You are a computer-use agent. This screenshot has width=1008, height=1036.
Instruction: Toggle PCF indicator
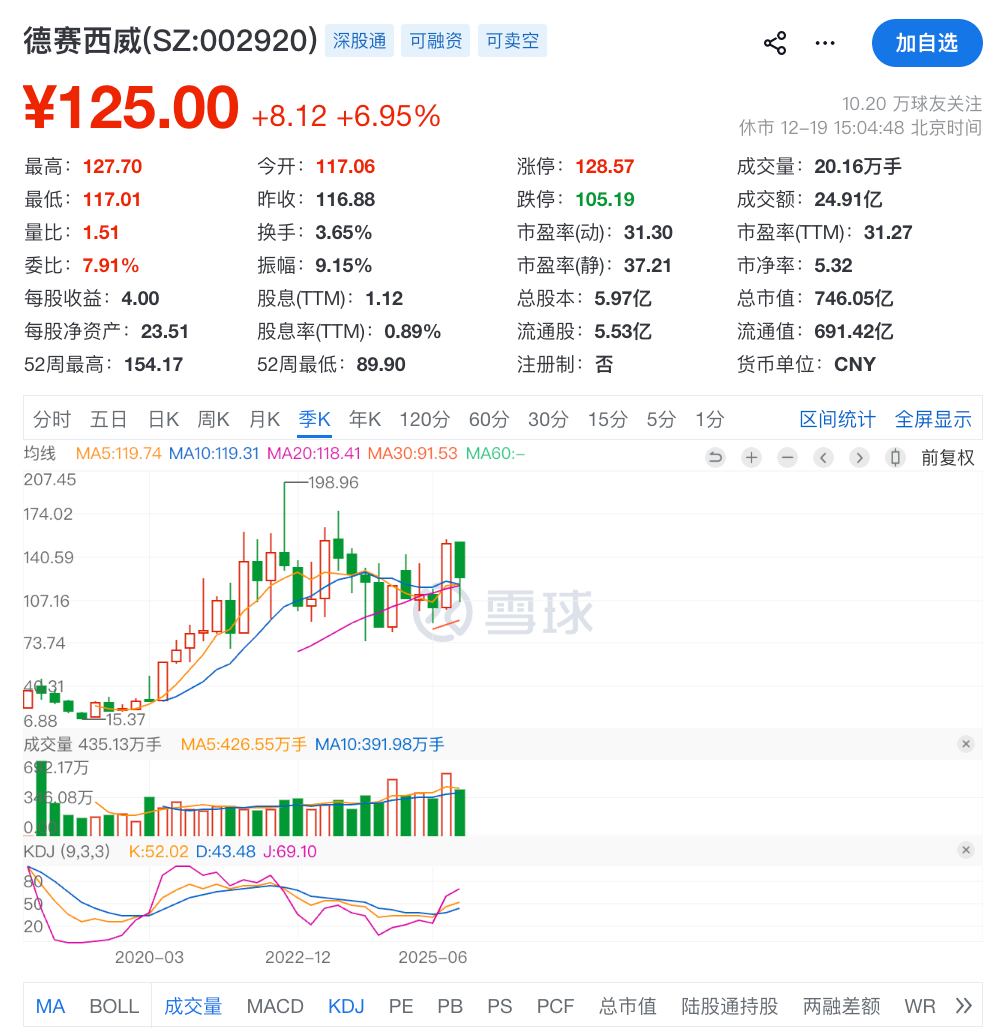555,1006
